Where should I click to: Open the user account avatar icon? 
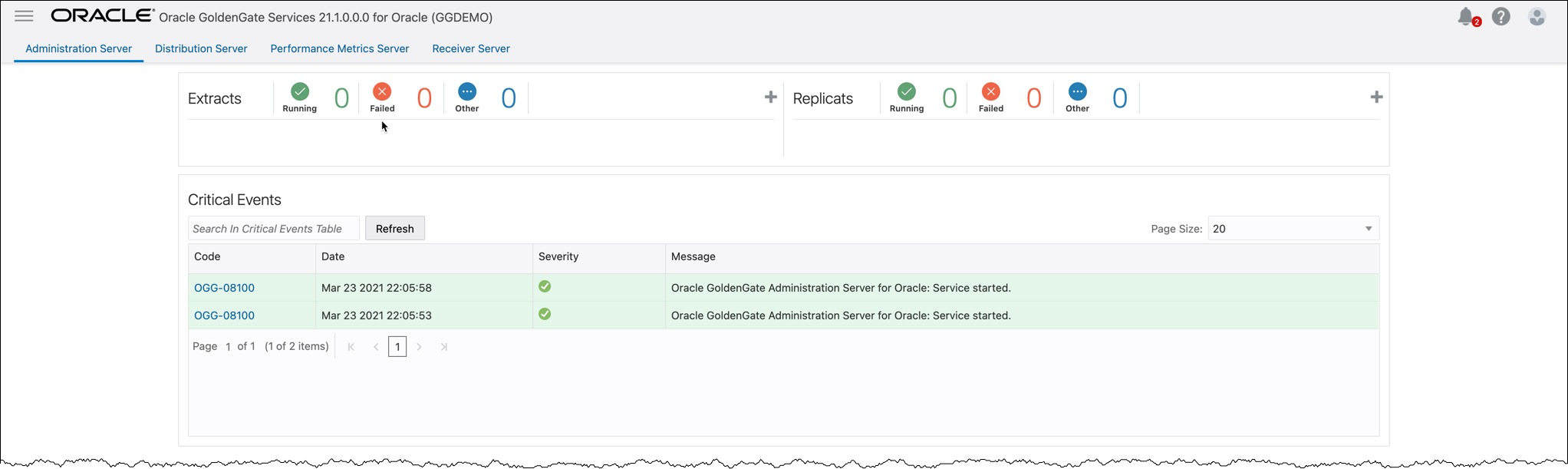[x=1537, y=17]
